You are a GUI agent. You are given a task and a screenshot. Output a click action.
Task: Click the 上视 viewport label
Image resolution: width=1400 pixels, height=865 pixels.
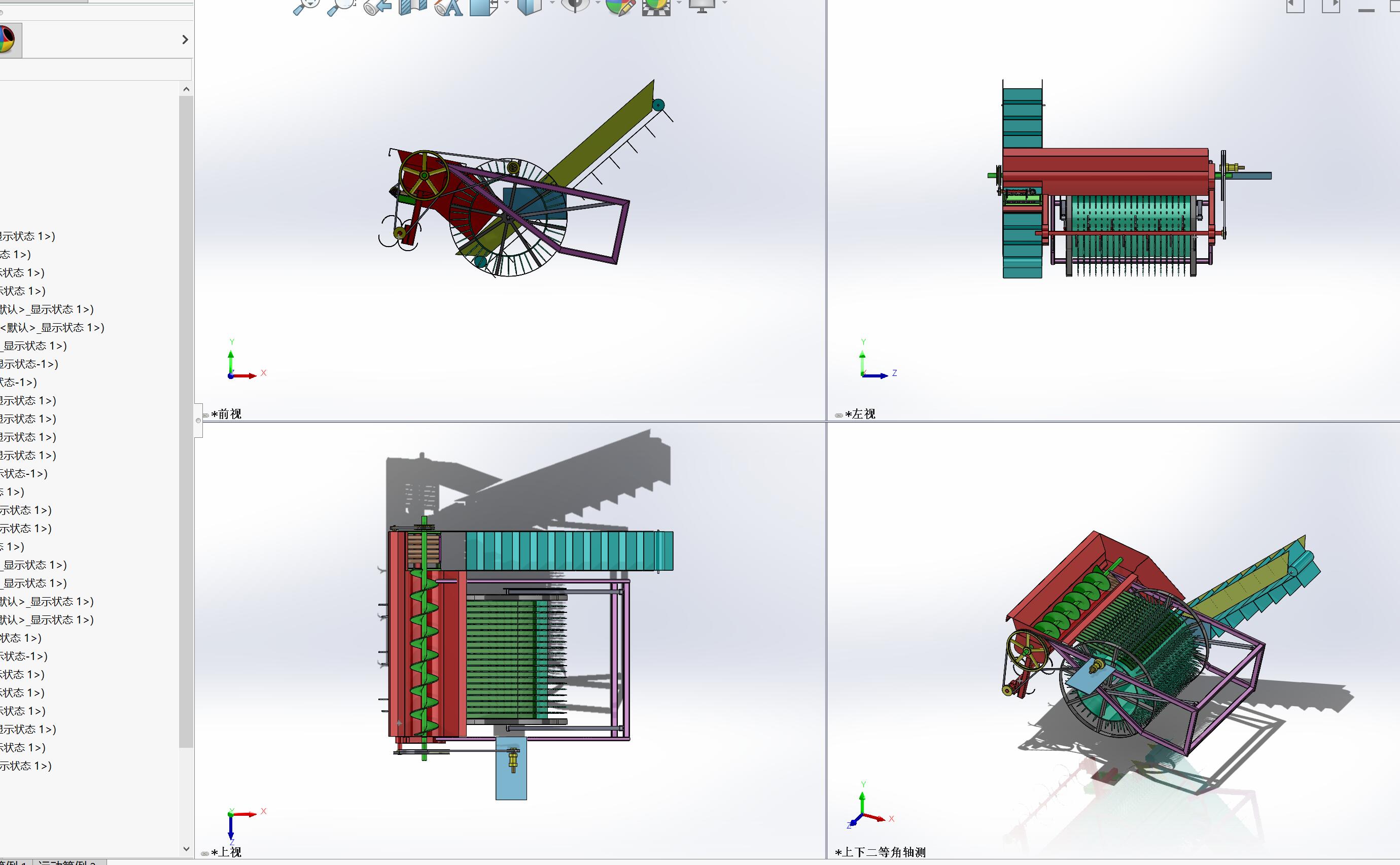click(x=228, y=852)
